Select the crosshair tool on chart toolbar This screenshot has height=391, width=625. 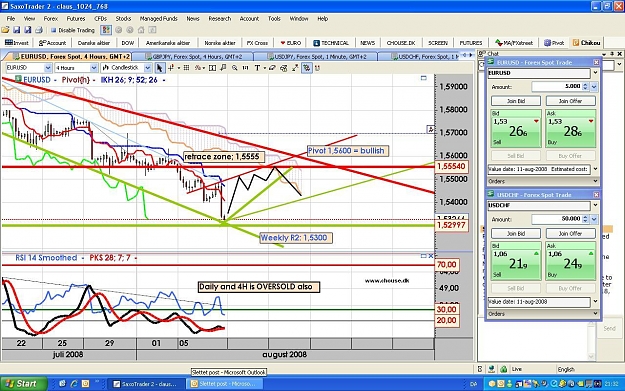171,68
